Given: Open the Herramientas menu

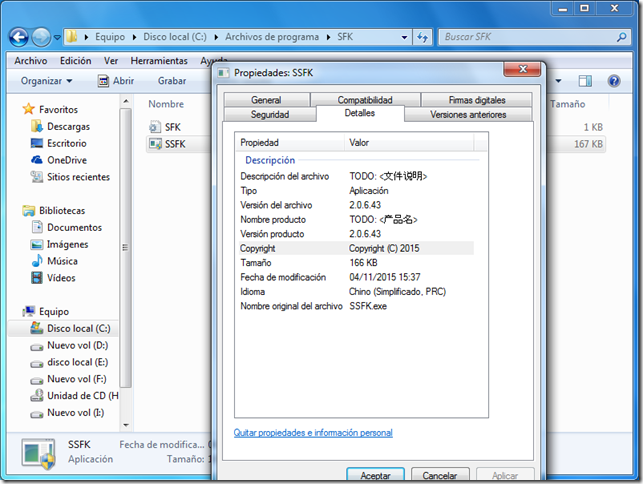Looking at the screenshot, I should 159,61.
